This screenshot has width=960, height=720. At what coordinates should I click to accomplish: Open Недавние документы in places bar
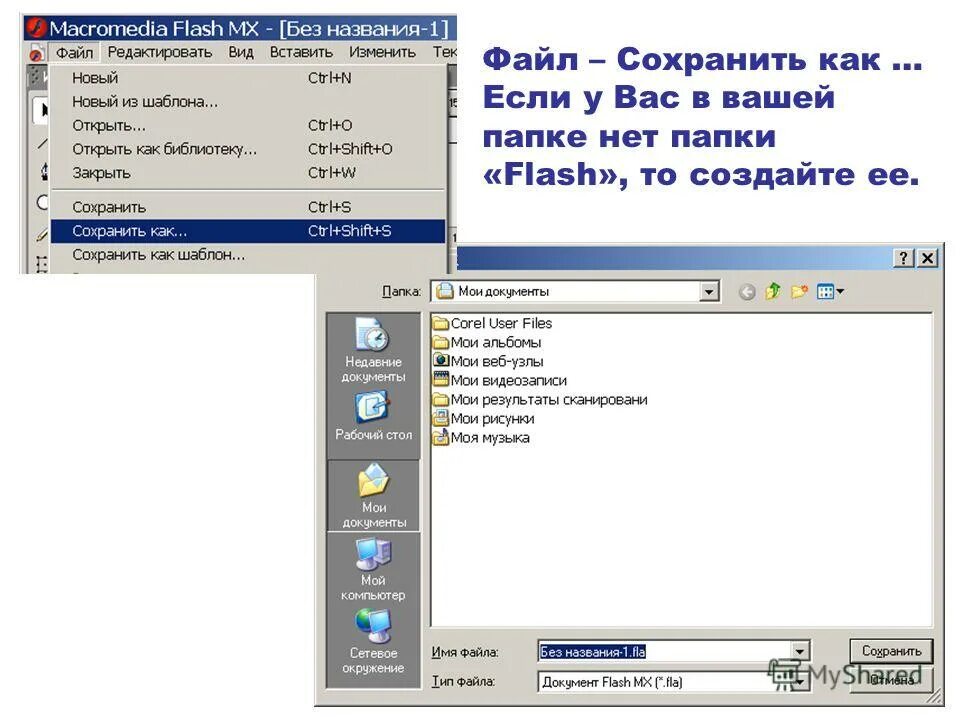[x=373, y=350]
